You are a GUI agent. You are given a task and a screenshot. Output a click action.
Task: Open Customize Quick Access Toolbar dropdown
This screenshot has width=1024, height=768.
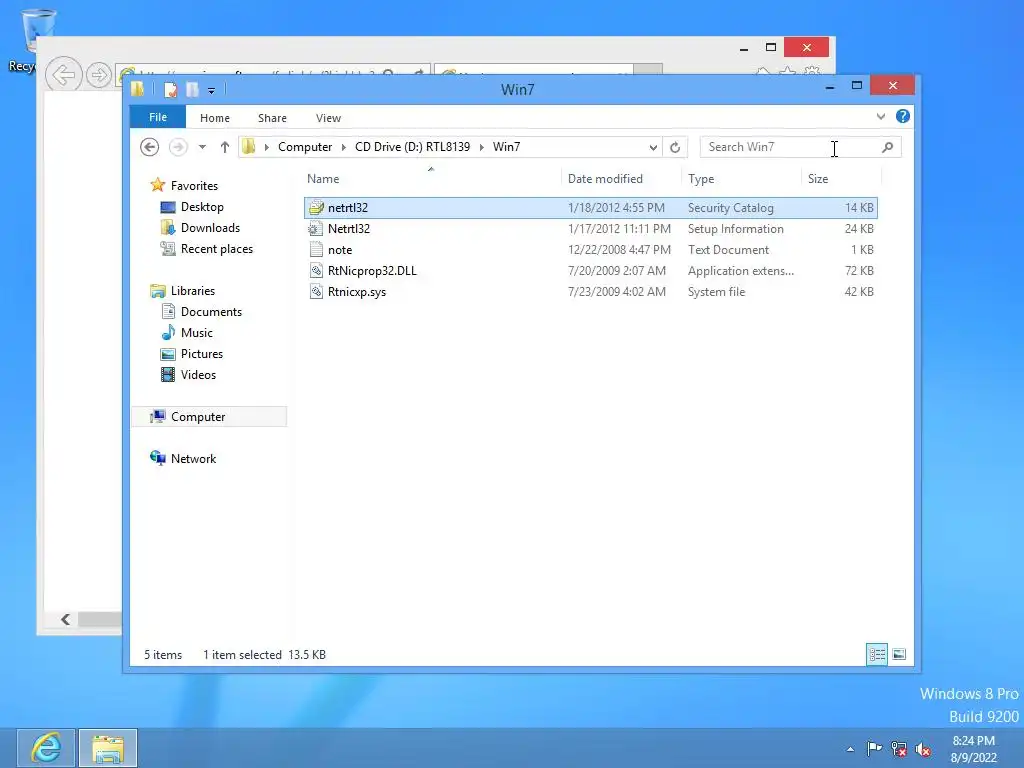[212, 91]
